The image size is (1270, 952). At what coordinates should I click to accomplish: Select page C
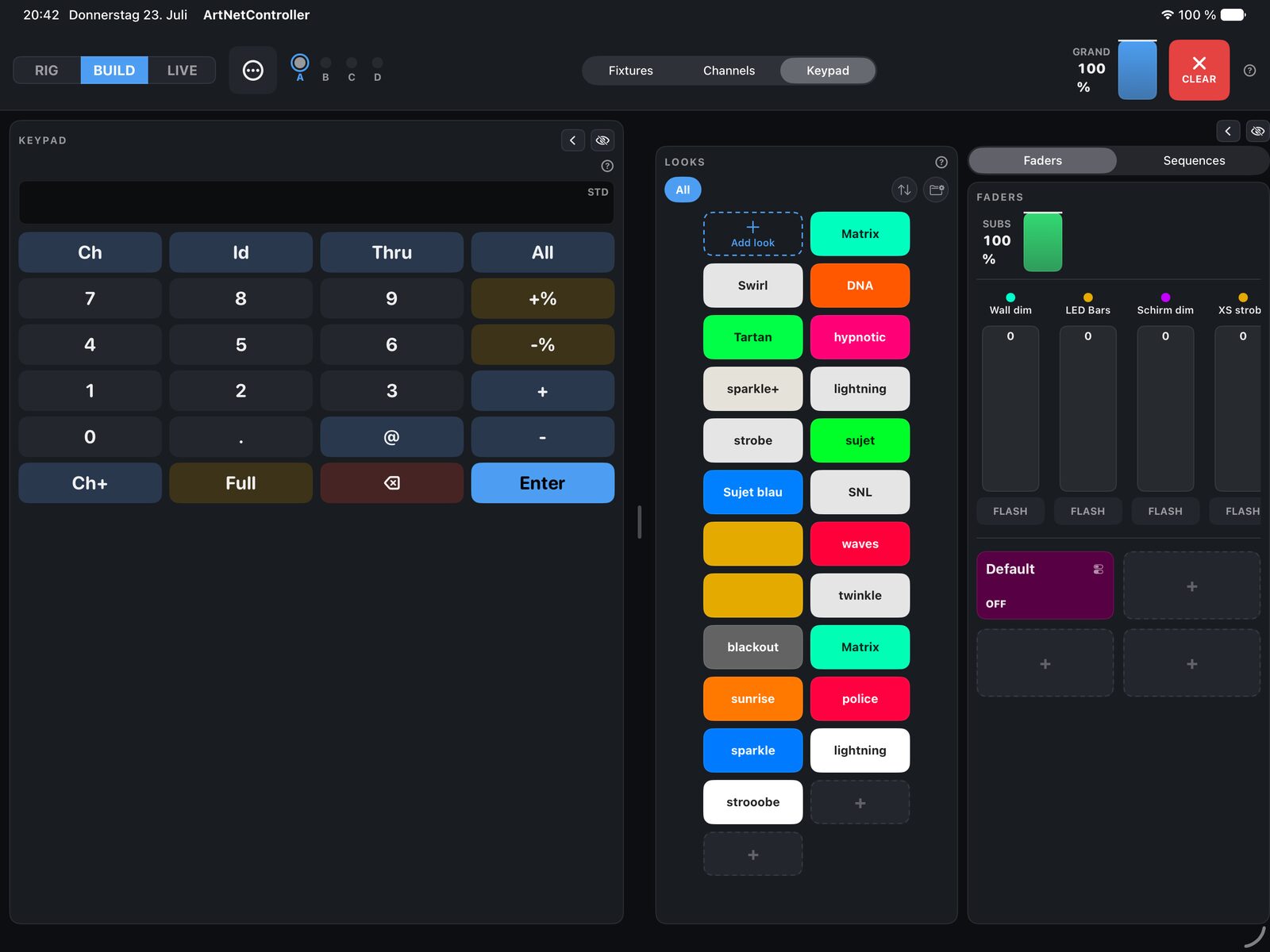pos(352,69)
